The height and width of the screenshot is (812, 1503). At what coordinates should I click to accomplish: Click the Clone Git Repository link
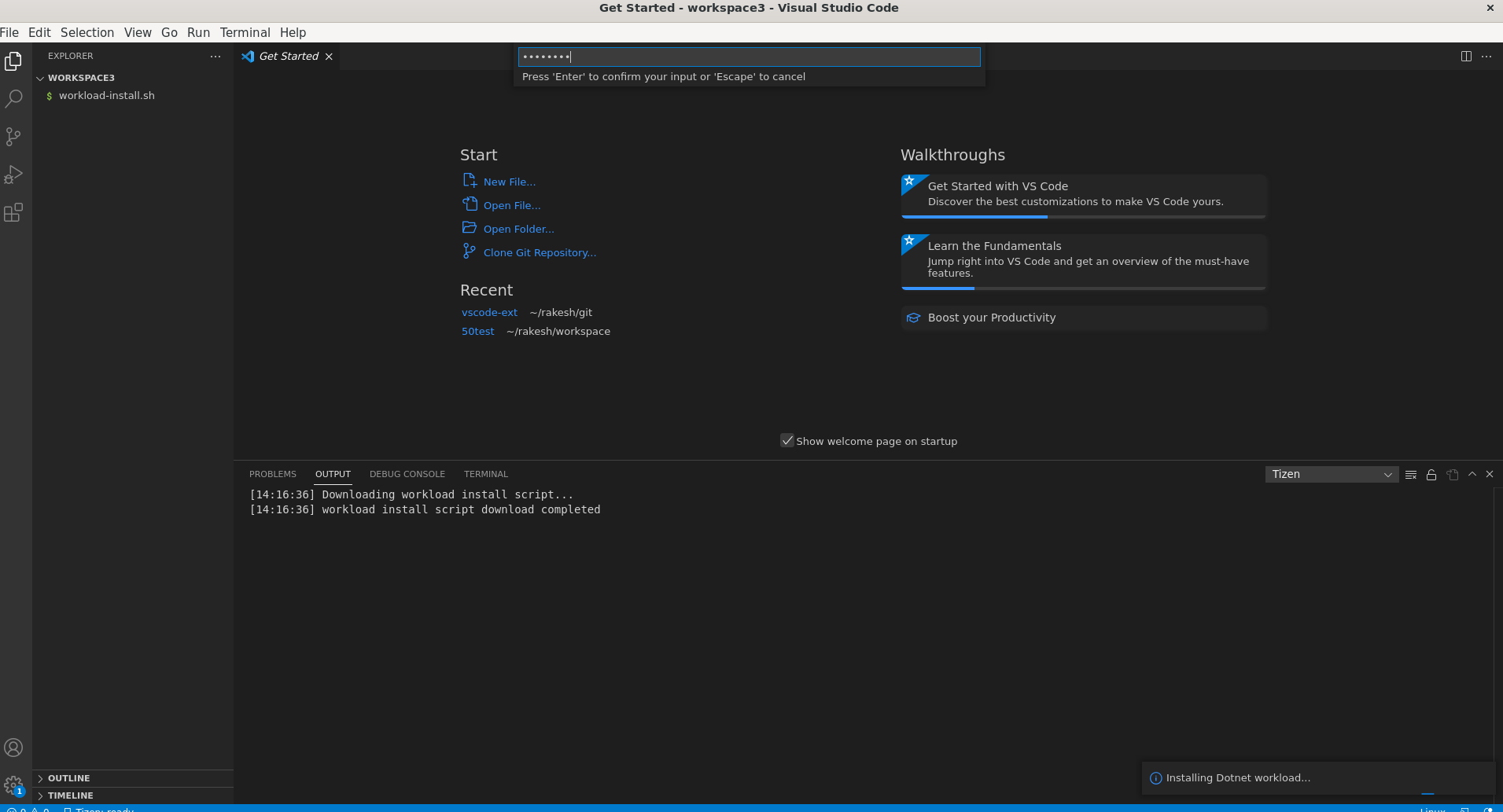click(x=540, y=252)
